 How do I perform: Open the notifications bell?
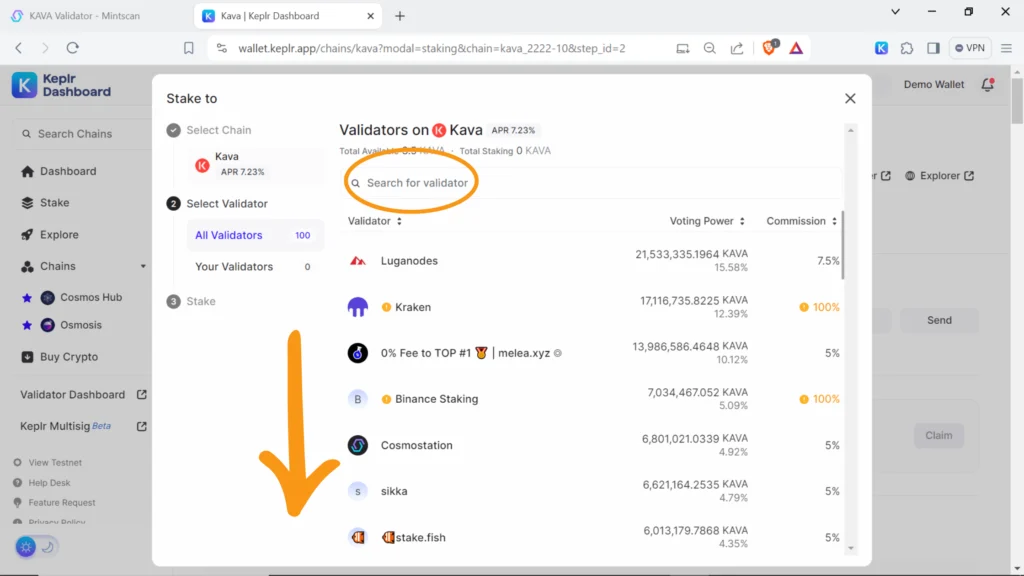tap(988, 85)
